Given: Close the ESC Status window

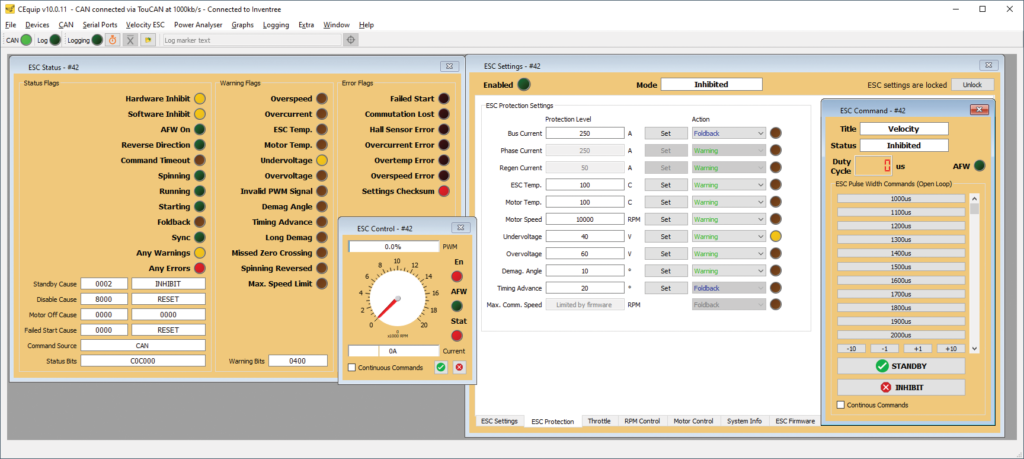Looking at the screenshot, I should (448, 66).
